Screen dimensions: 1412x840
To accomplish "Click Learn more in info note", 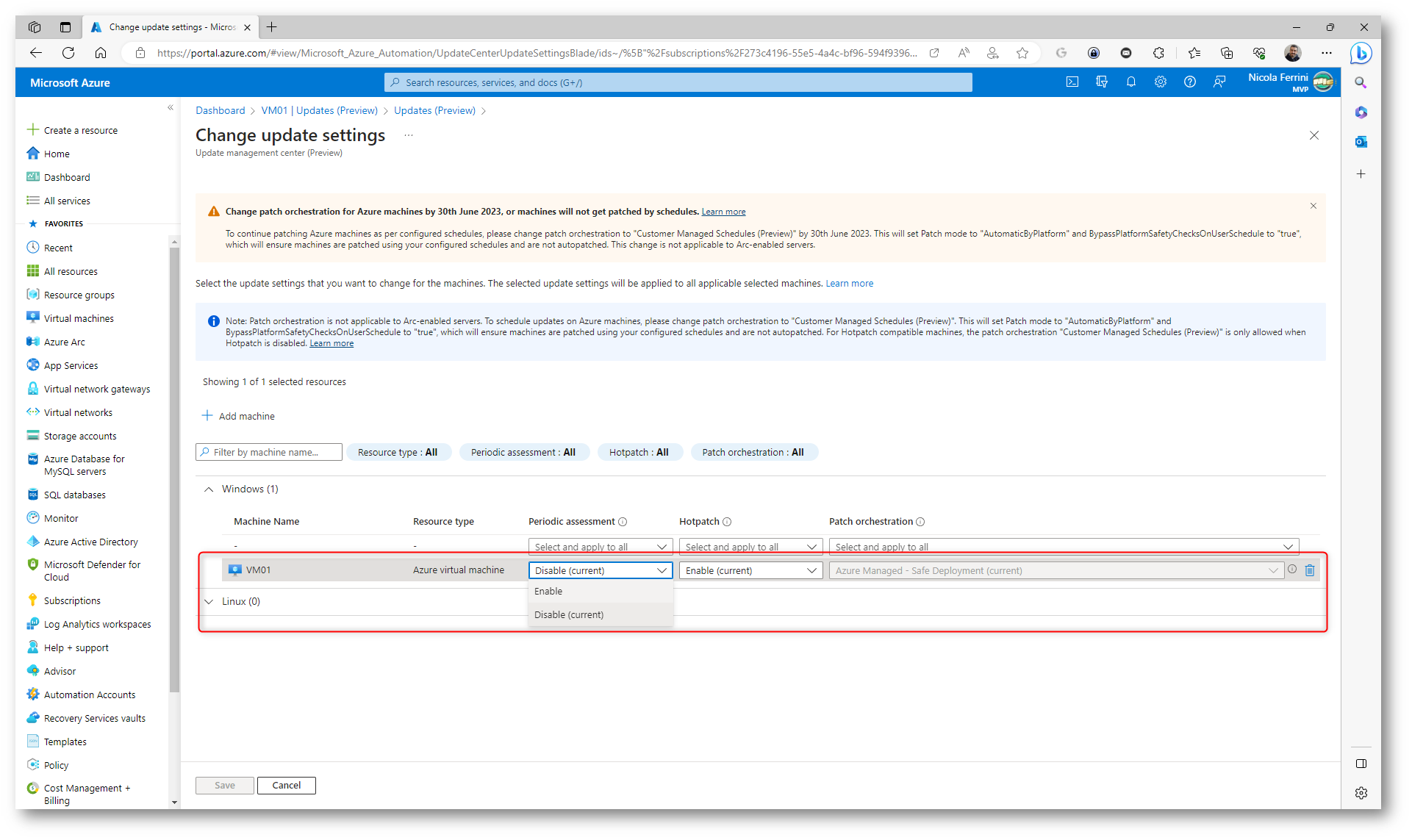I will [x=332, y=343].
